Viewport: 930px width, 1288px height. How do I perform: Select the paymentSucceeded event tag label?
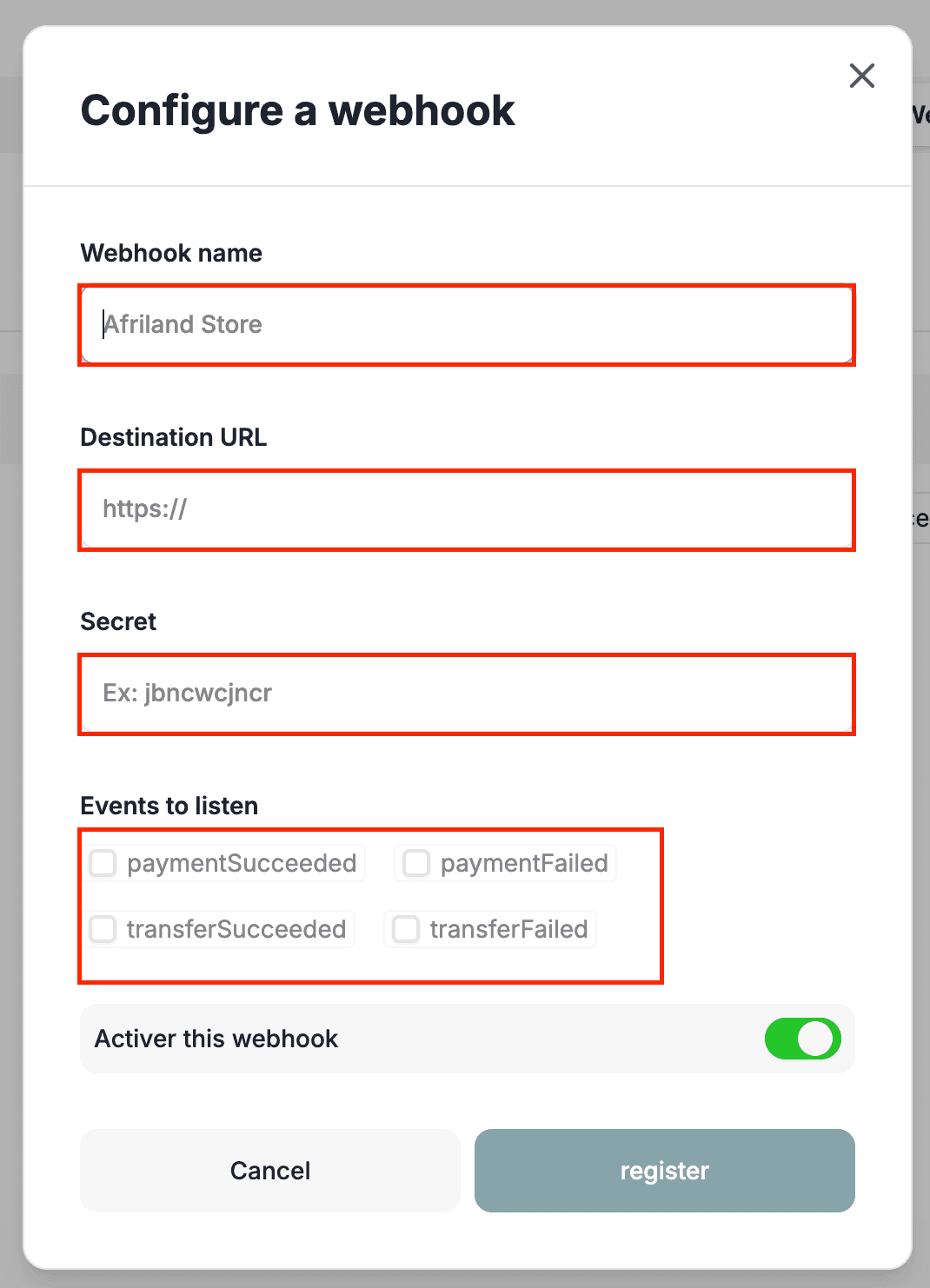[x=242, y=863]
